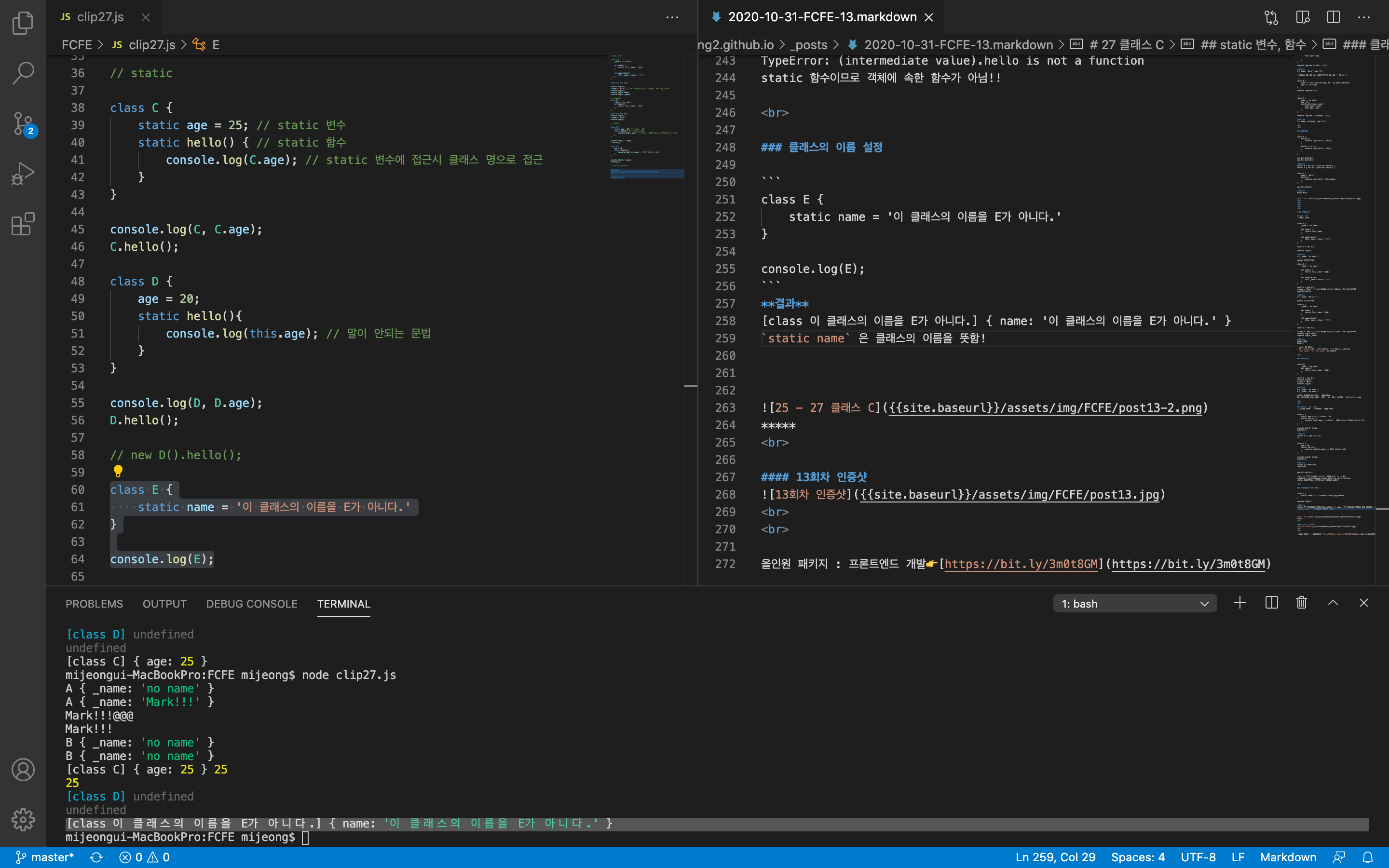This screenshot has width=1389, height=868.
Task: Open the 1: bash terminal dropdown
Action: pyautogui.click(x=1135, y=603)
